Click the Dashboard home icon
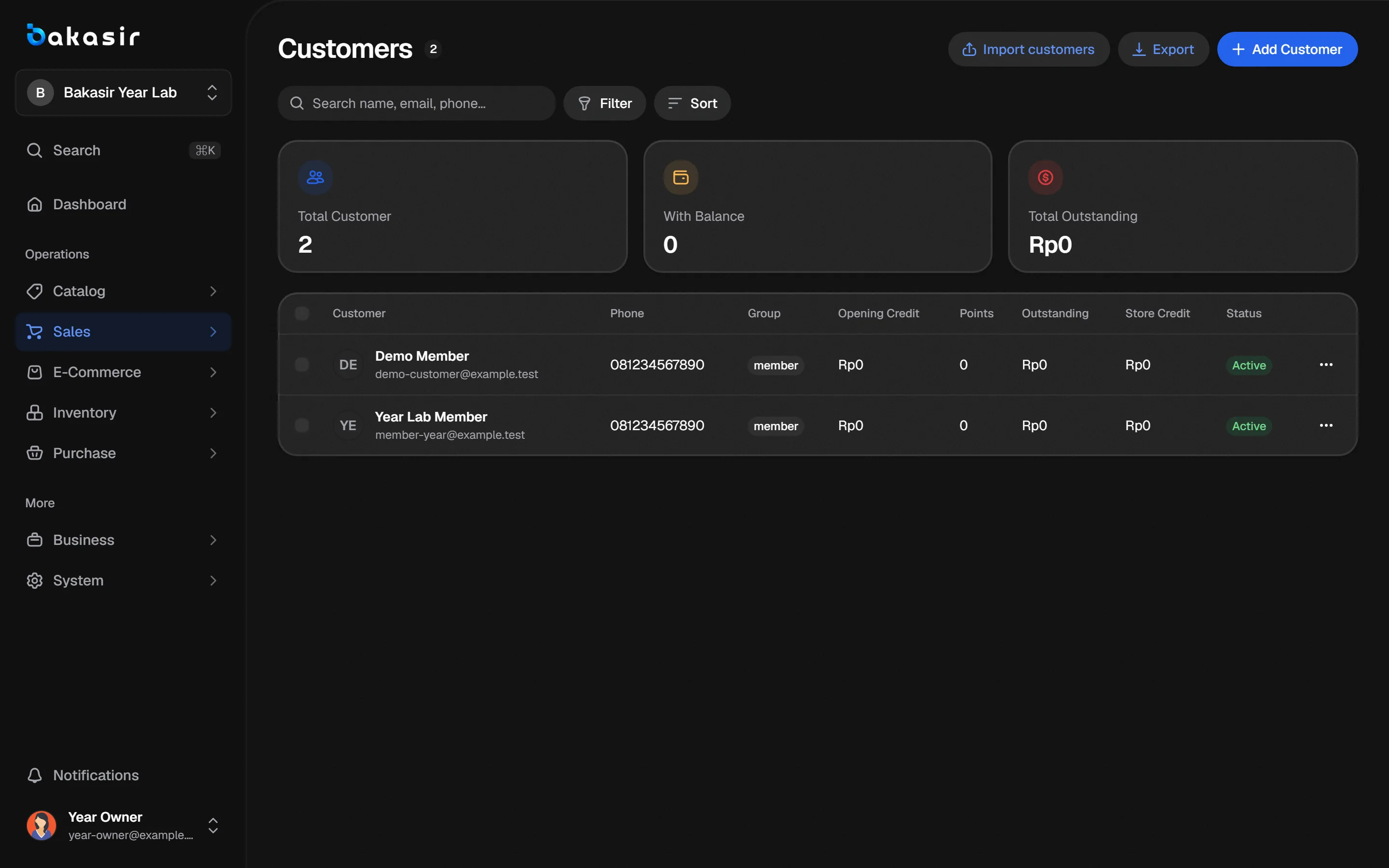 [34, 204]
